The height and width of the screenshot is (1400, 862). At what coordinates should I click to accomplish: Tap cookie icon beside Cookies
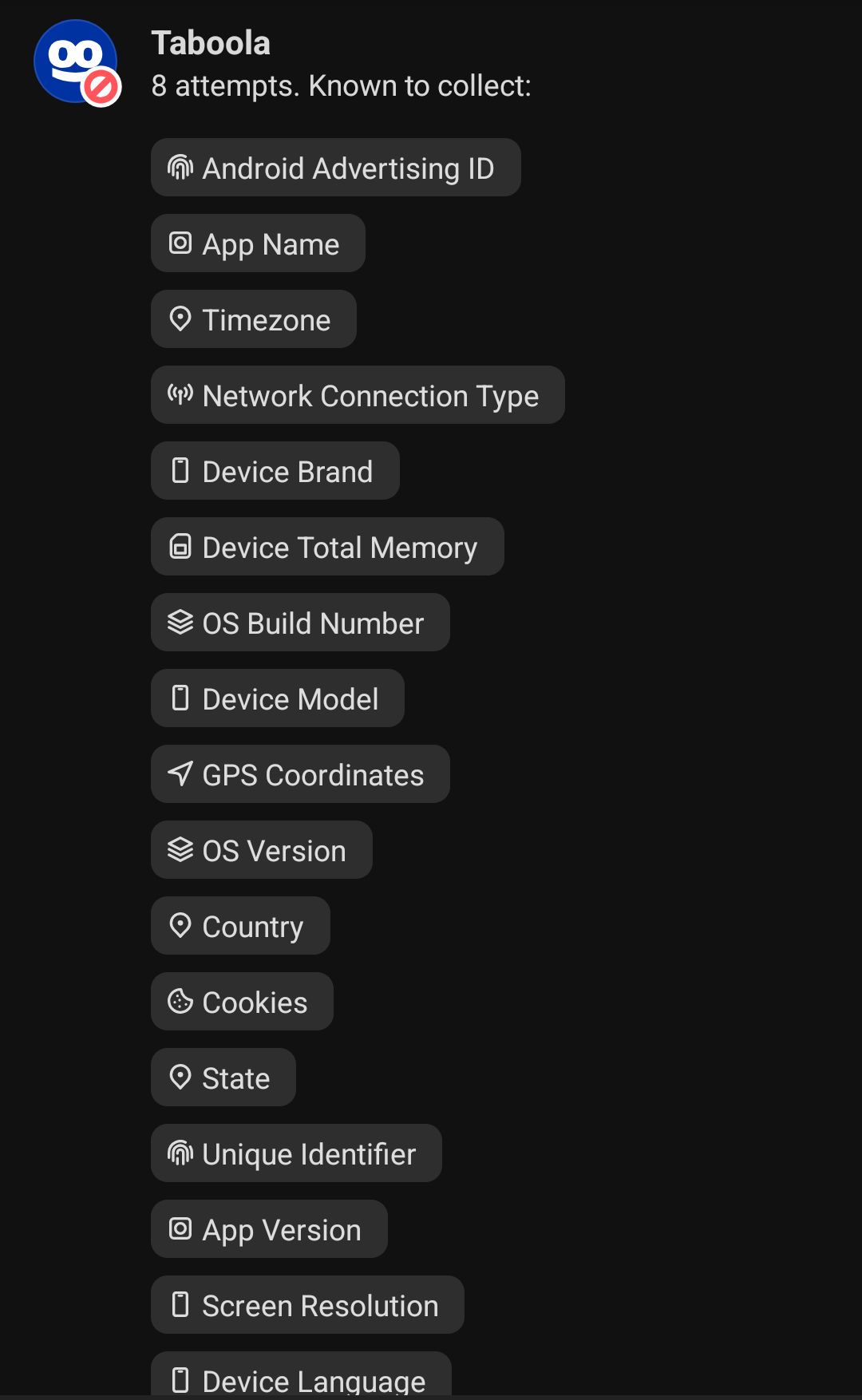coord(180,1001)
